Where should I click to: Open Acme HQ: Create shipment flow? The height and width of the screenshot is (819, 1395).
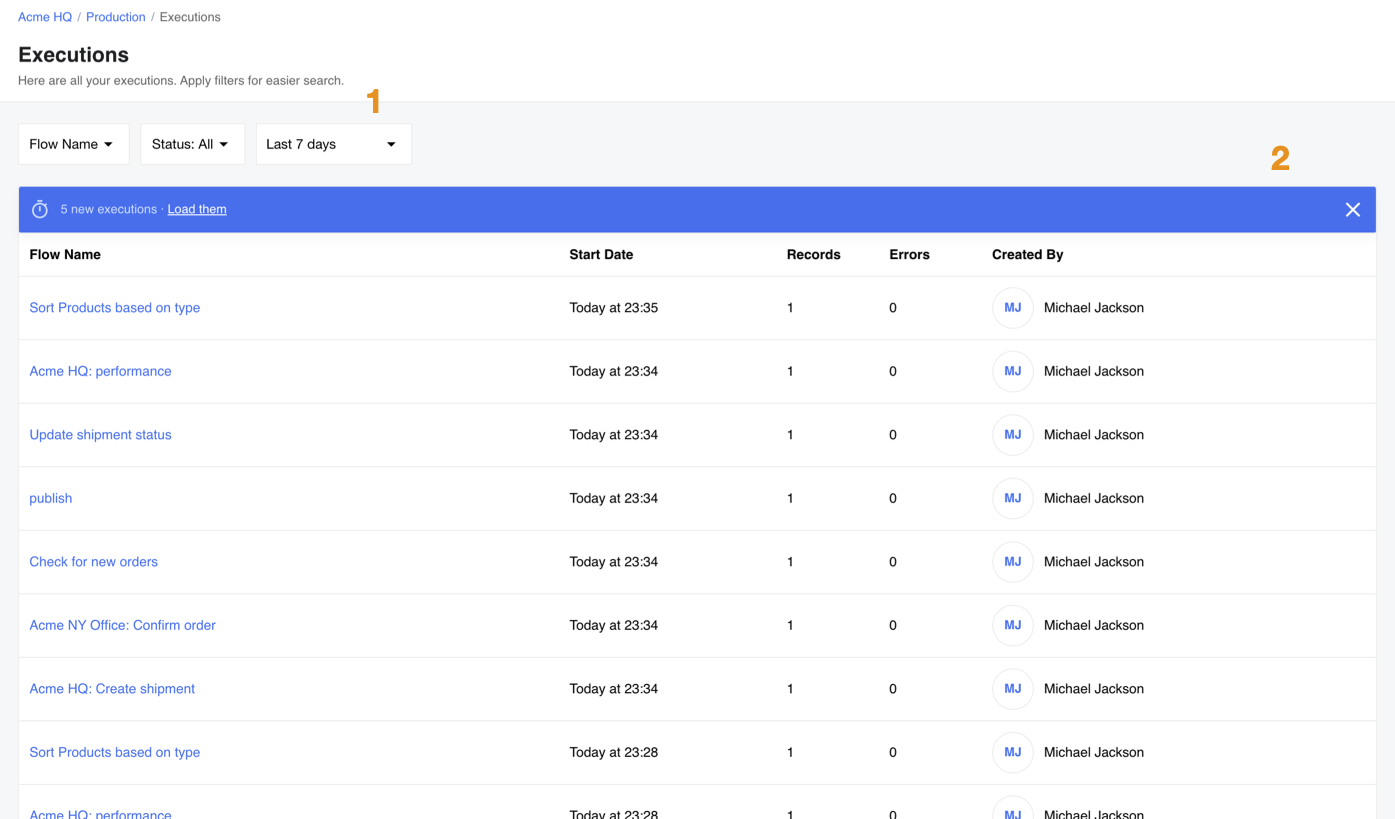[112, 689]
